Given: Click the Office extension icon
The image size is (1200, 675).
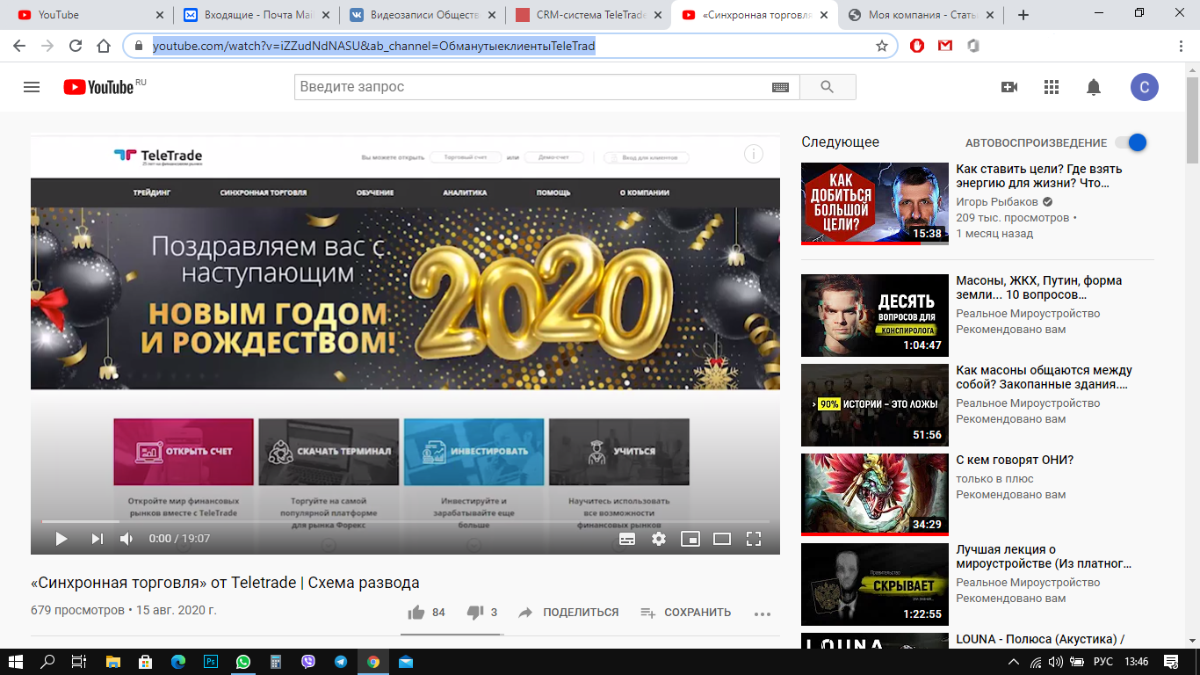Looking at the screenshot, I should (972, 46).
